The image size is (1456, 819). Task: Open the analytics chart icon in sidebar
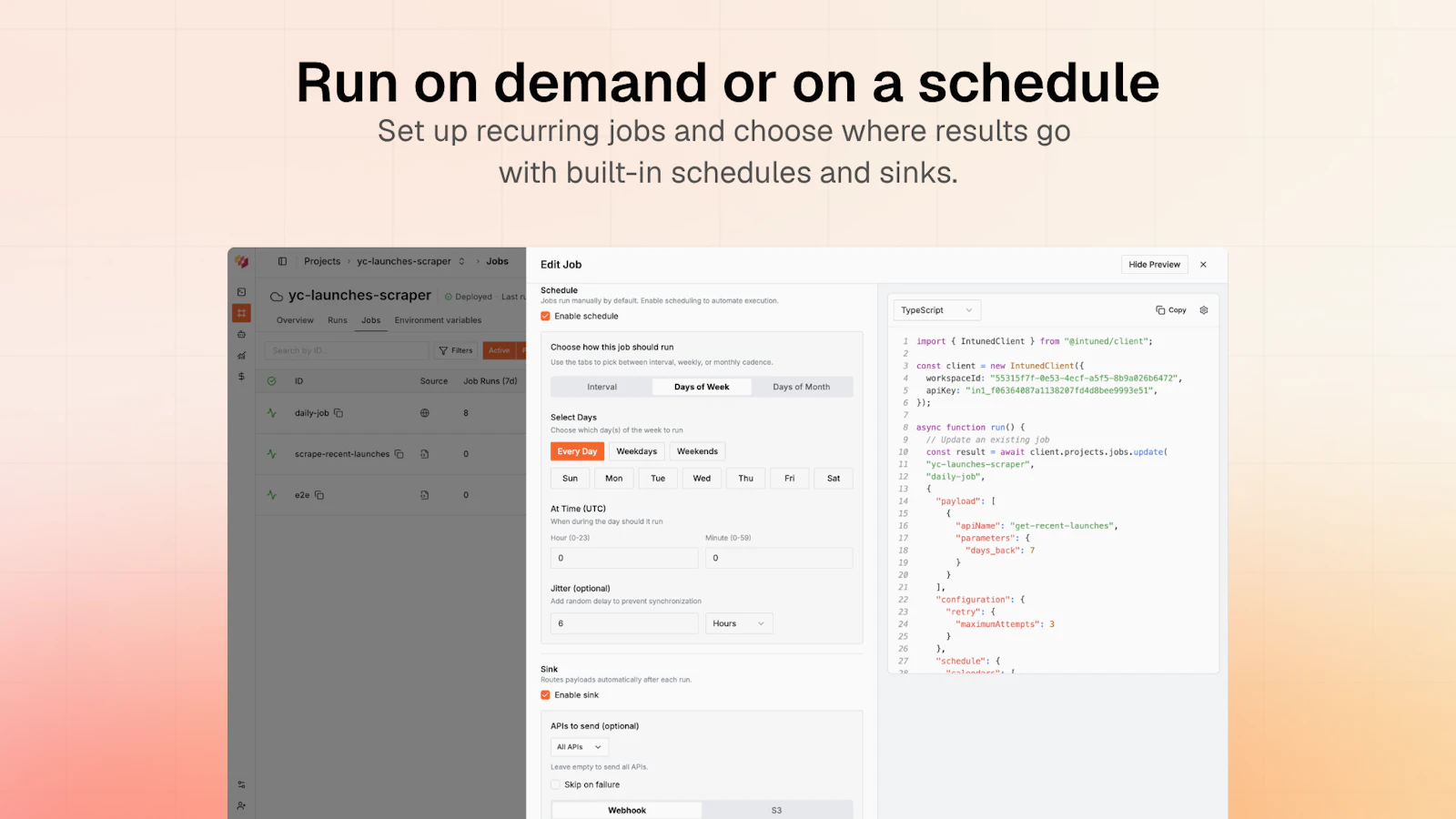click(x=241, y=355)
